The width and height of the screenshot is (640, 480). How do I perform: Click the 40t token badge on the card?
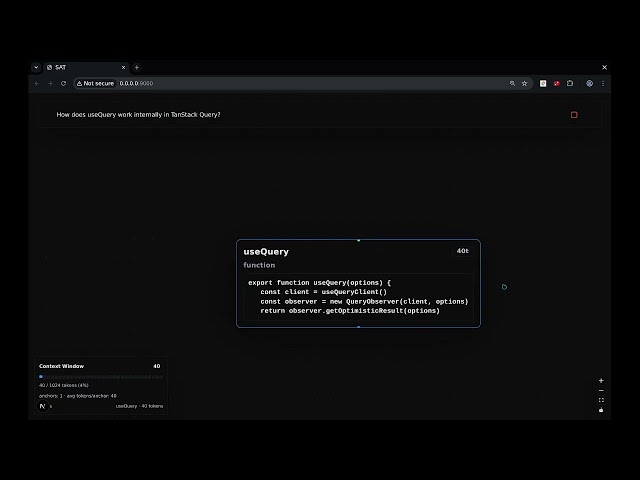[x=462, y=251]
